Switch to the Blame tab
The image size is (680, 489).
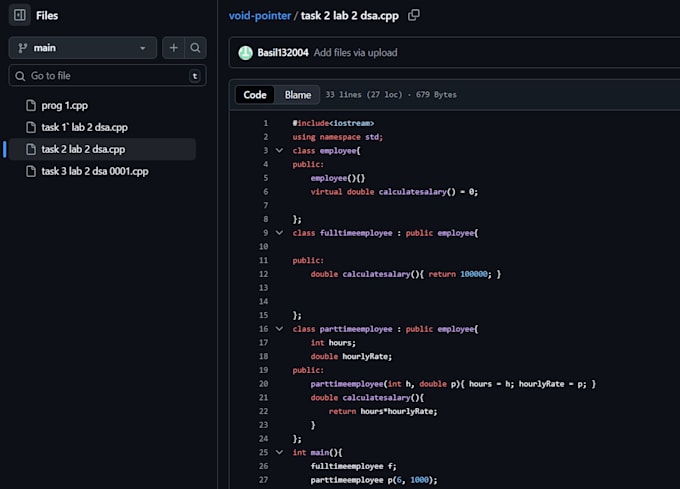click(x=298, y=95)
